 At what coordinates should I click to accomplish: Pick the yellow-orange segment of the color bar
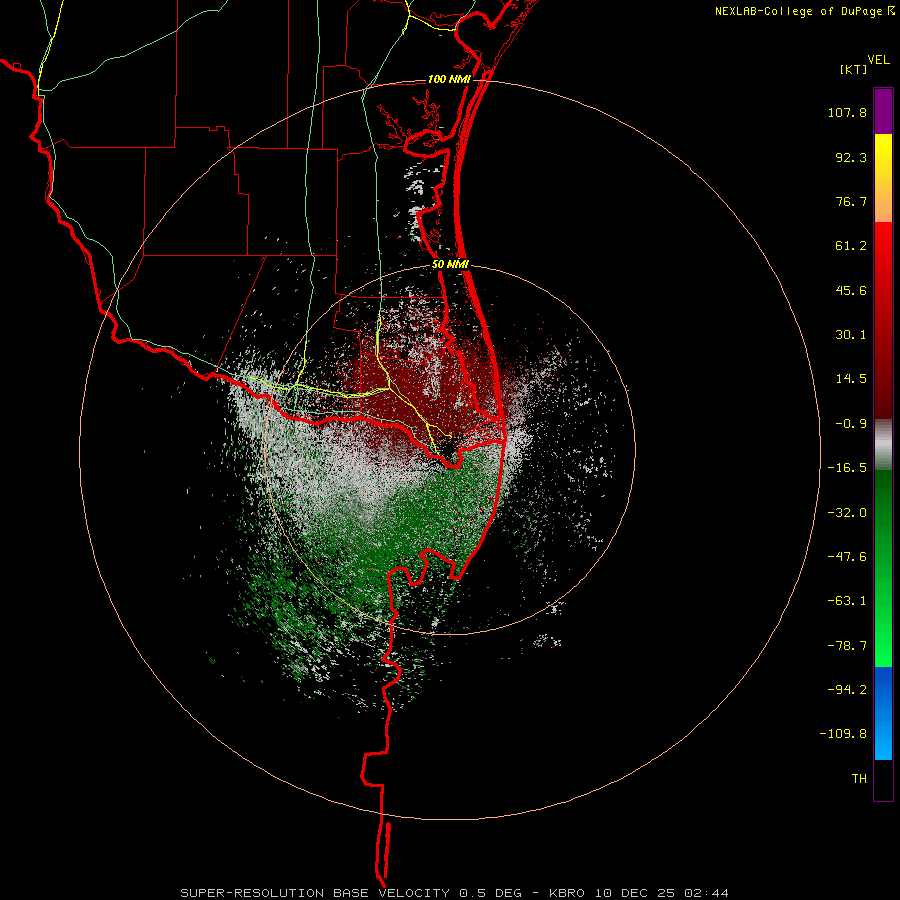pos(883,178)
